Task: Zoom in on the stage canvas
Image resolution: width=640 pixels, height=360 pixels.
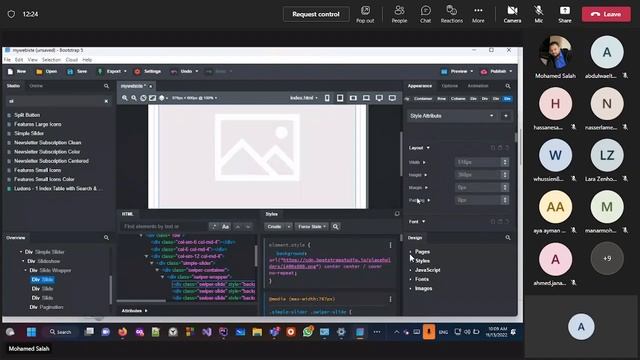Action: (x=124, y=98)
